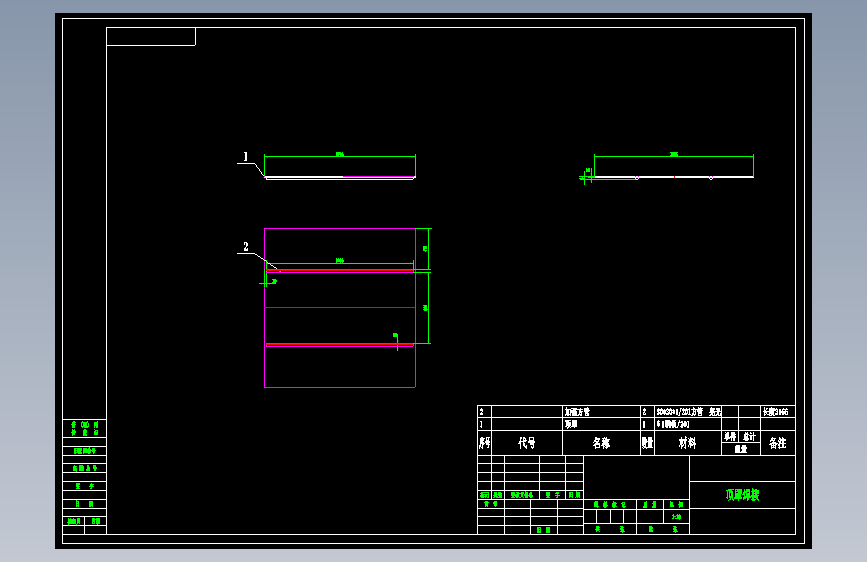Click balloon number 1 on the top view
Screen dimensions: 867x562
coord(246,157)
